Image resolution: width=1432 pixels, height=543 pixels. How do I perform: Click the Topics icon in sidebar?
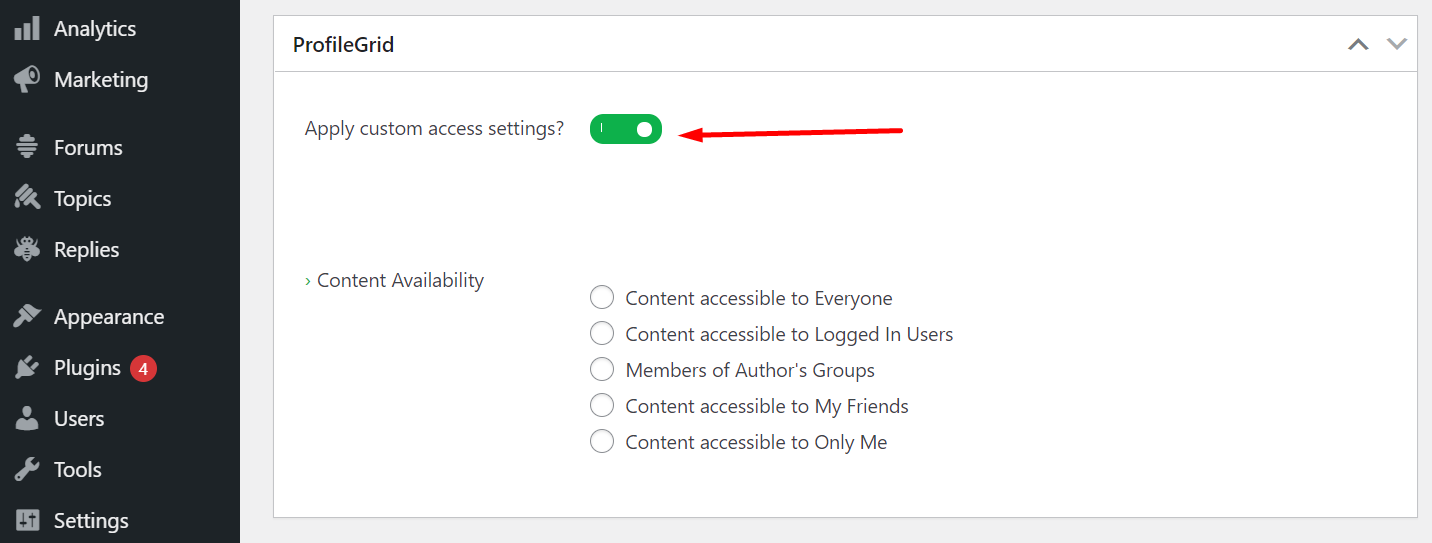[27, 198]
